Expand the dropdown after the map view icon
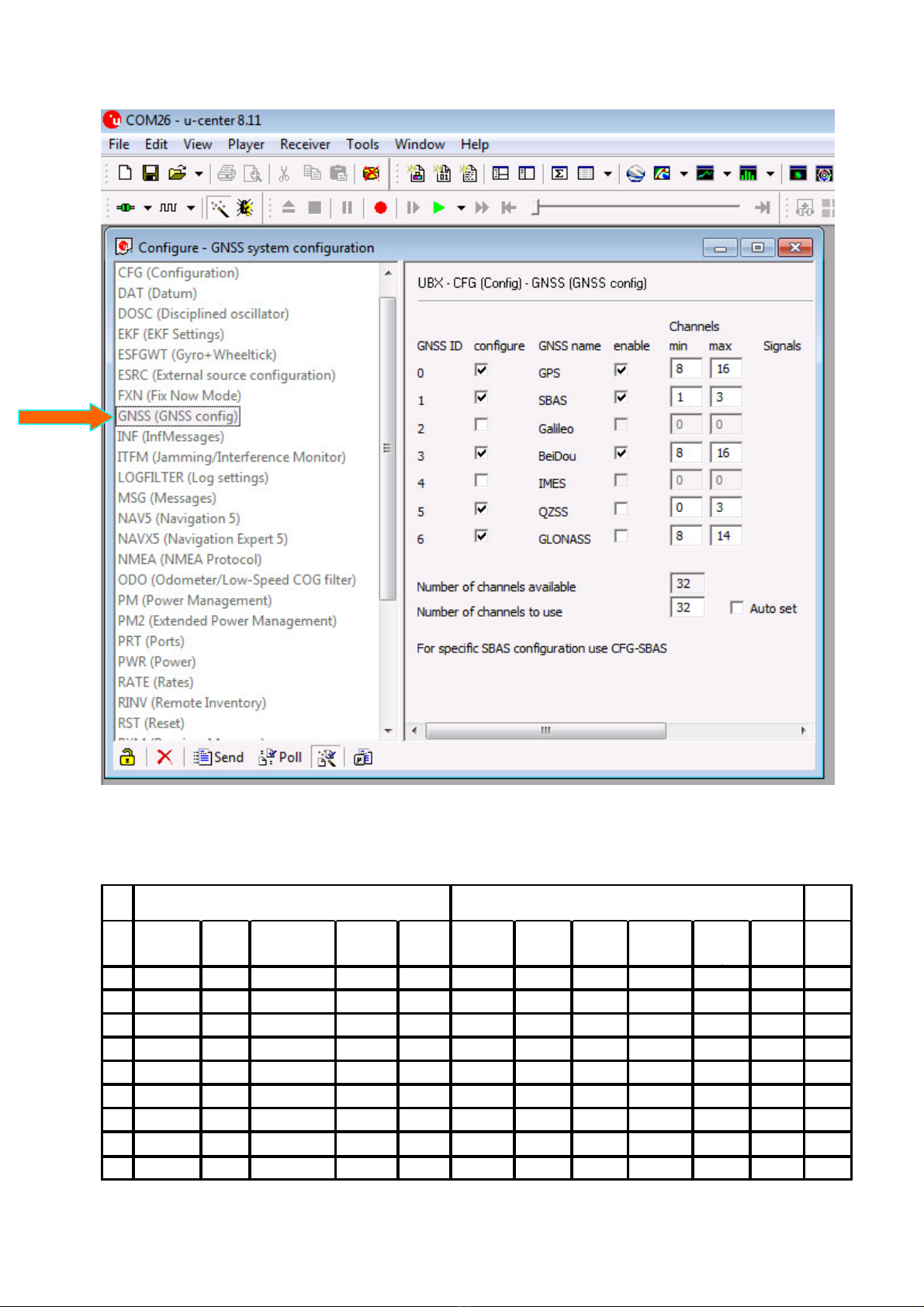Image resolution: width=924 pixels, height=1307 pixels. pos(683,174)
